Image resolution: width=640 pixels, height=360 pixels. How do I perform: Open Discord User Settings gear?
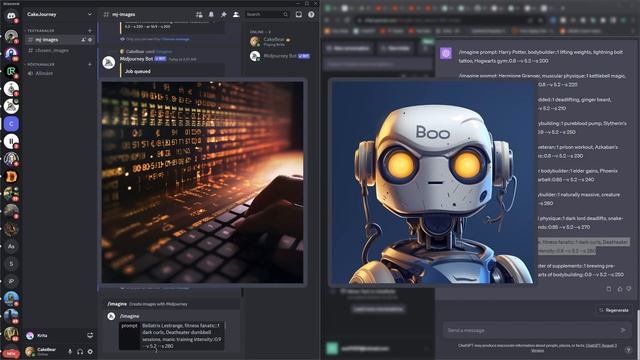point(90,351)
